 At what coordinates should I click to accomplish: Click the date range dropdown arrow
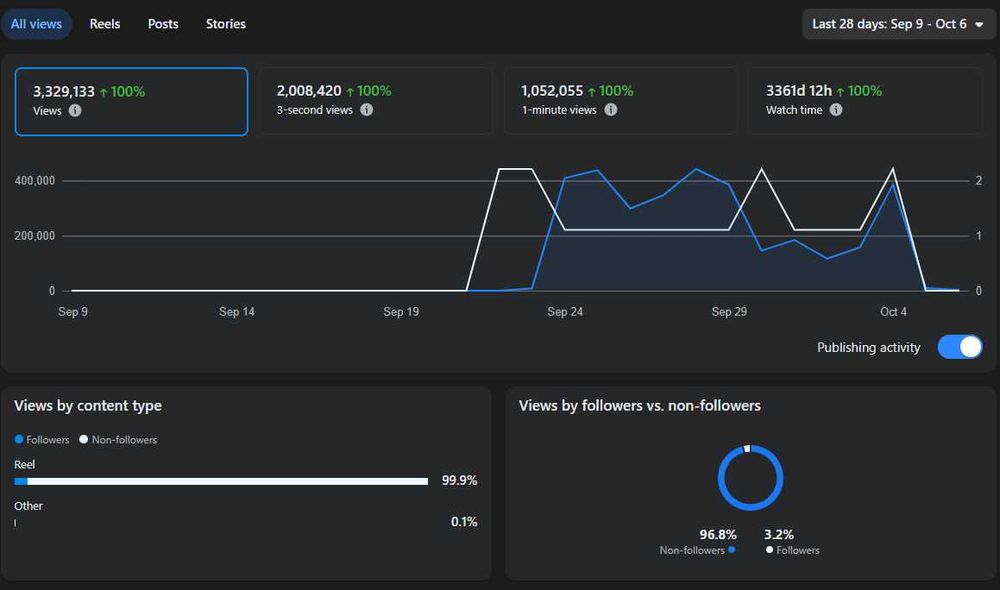979,25
